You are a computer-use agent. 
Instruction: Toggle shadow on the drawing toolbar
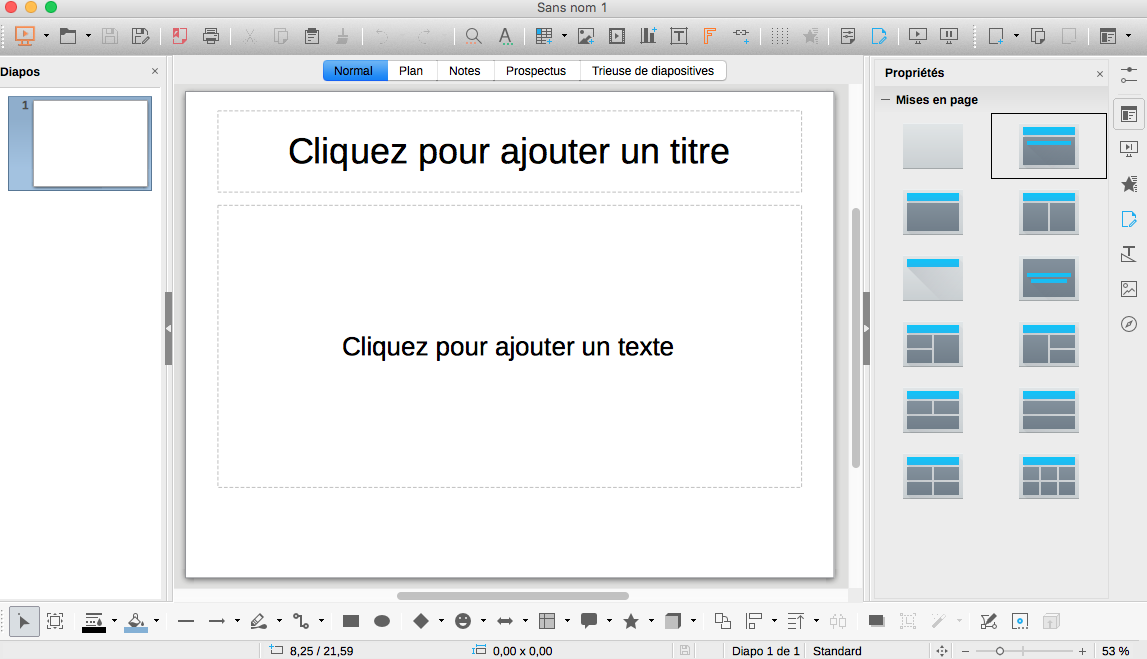tap(876, 622)
